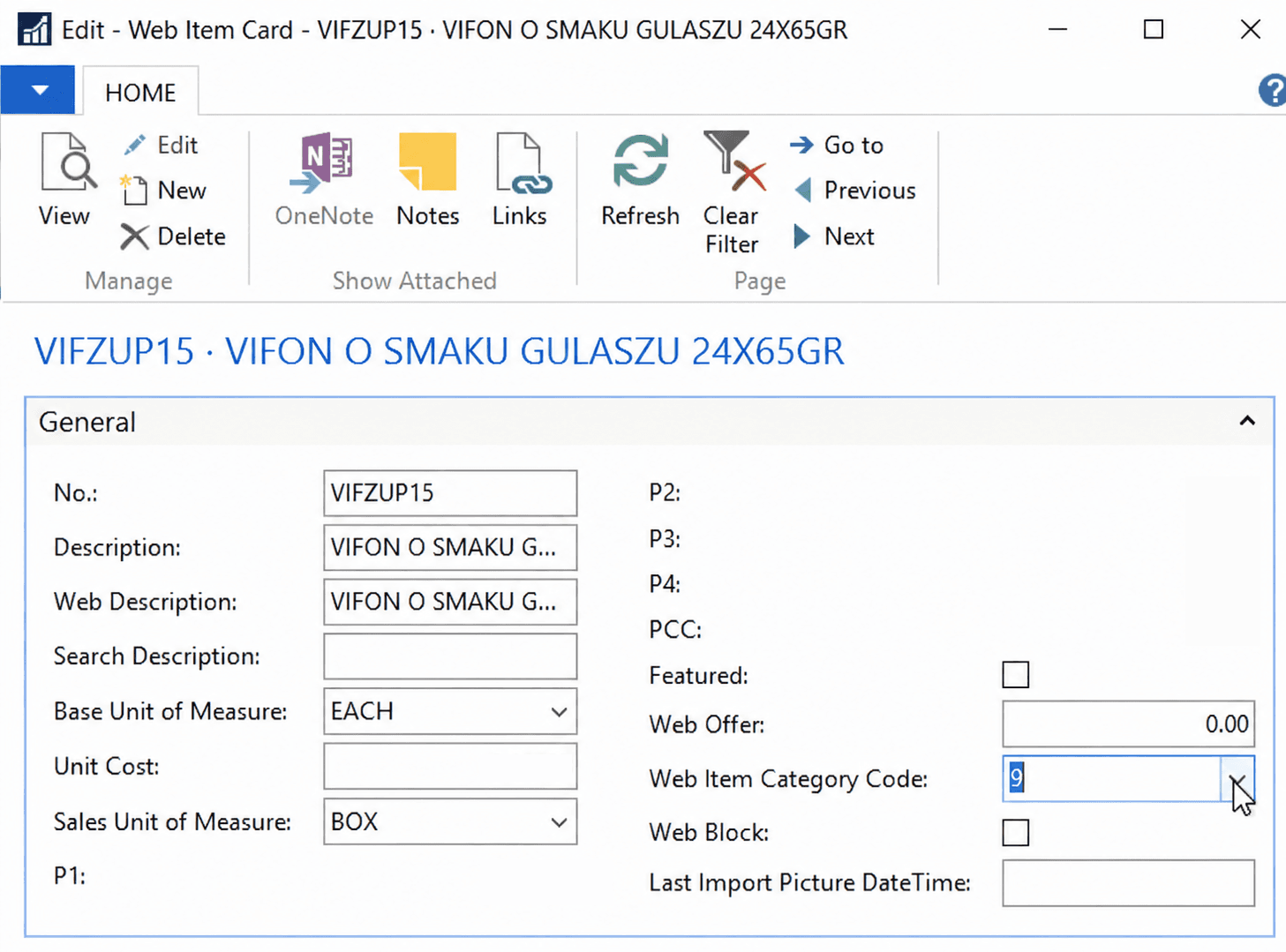
Task: Click the 'Web Item Category Code:' label
Action: tap(788, 779)
